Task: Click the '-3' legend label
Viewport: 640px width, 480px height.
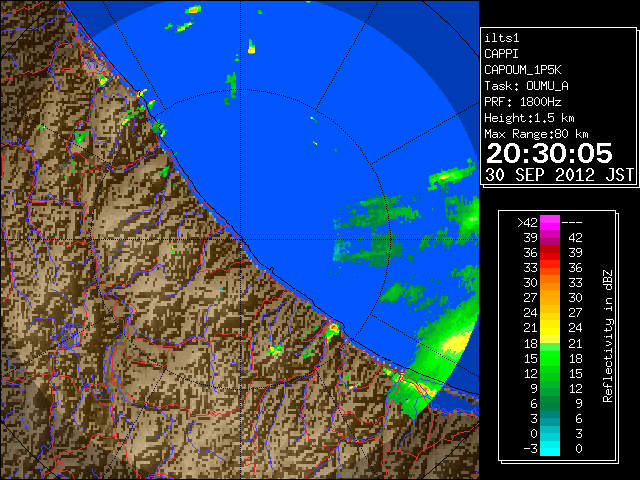Action: point(530,449)
